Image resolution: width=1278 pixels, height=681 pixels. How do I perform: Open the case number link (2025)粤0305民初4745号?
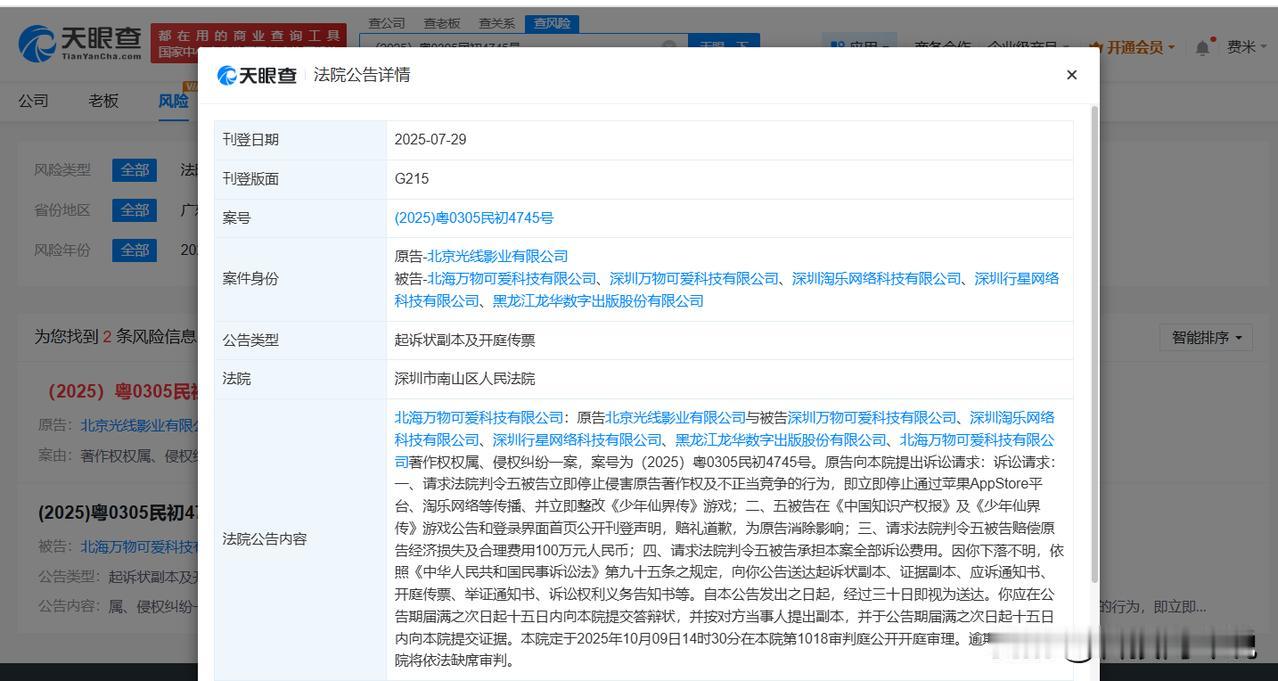474,217
